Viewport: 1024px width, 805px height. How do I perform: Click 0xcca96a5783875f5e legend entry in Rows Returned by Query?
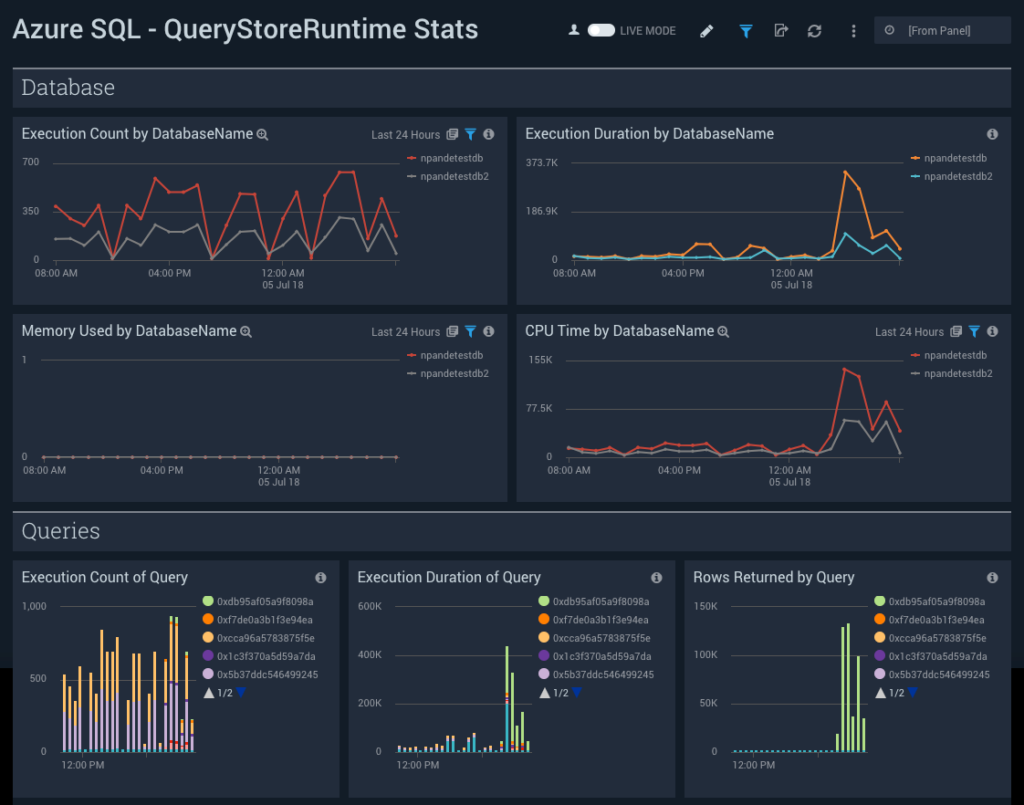pyautogui.click(x=930, y=638)
